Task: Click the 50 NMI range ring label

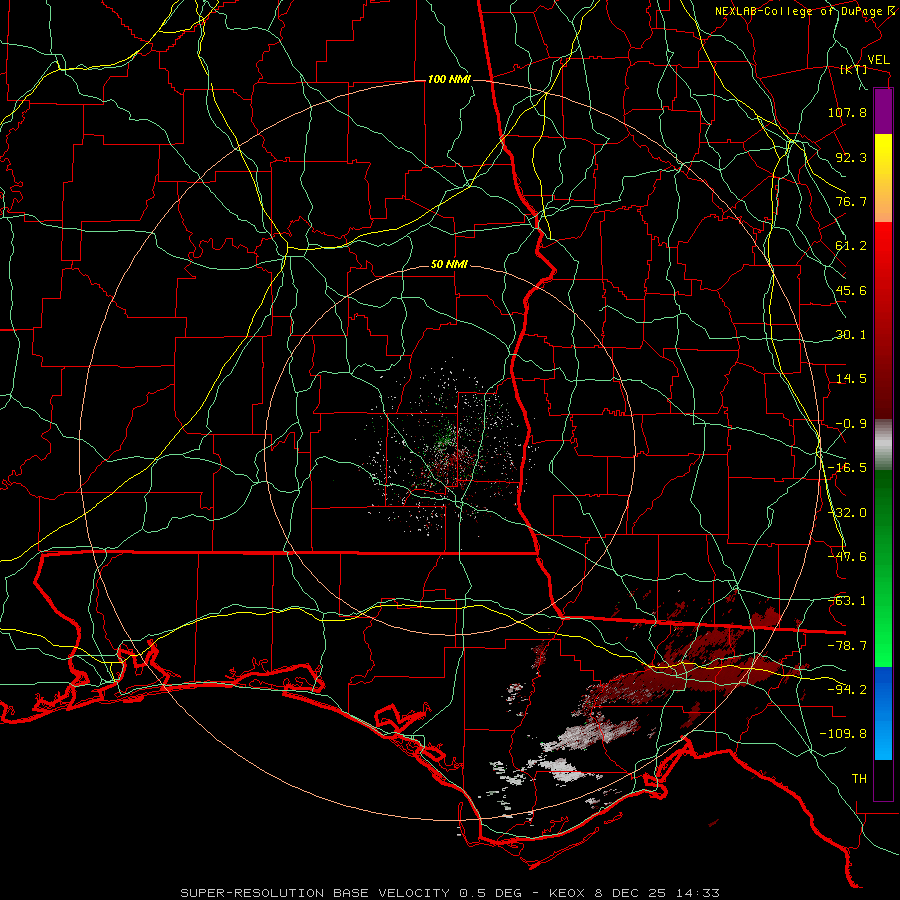Action: pos(449,265)
